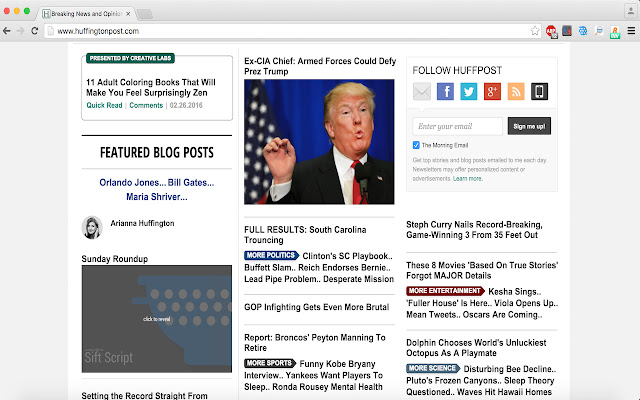The height and width of the screenshot is (400, 640).
Task: Bookmark the page with the star icon
Action: (x=535, y=31)
